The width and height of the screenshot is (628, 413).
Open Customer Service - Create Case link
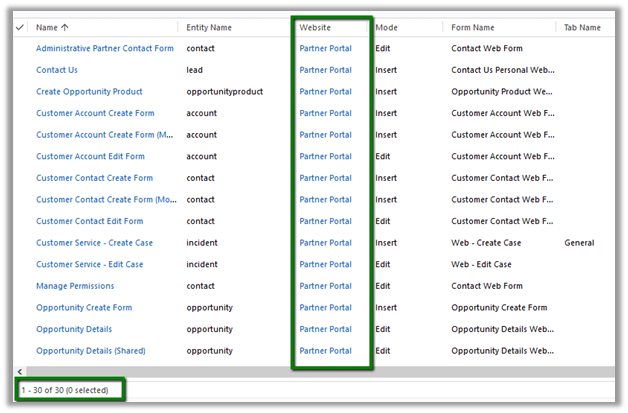(x=93, y=243)
